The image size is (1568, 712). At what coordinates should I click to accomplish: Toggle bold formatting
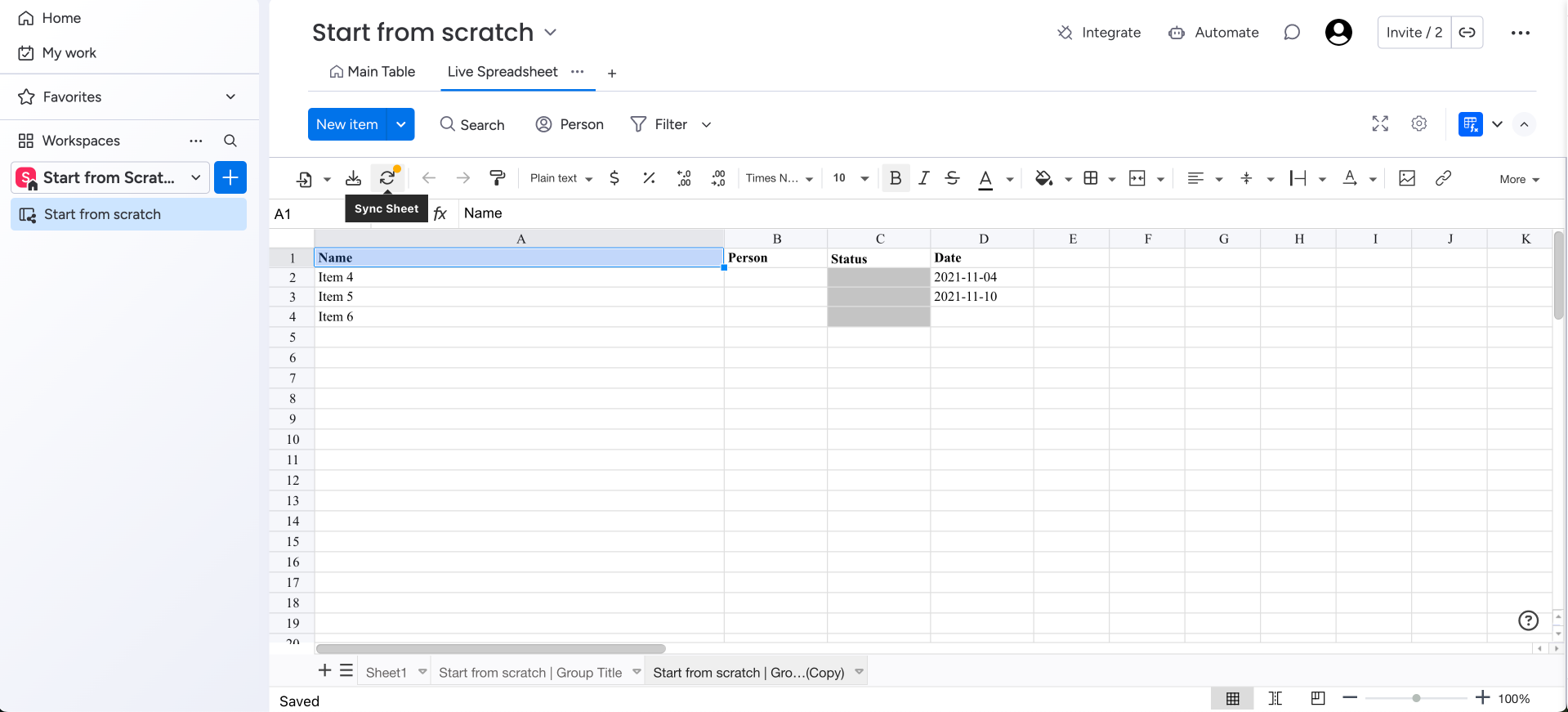pyautogui.click(x=896, y=177)
